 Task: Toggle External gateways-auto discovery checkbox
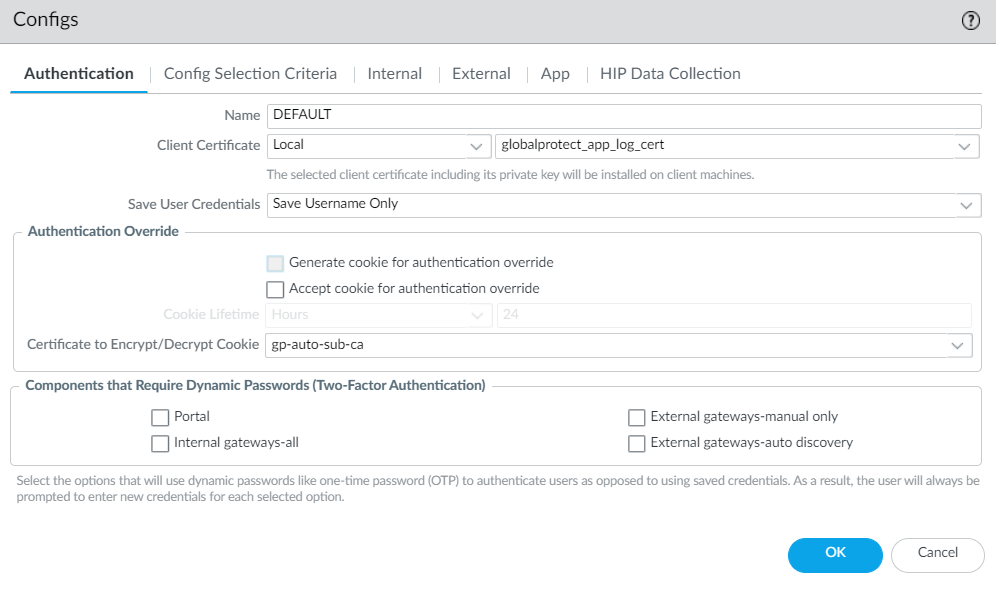(x=636, y=443)
